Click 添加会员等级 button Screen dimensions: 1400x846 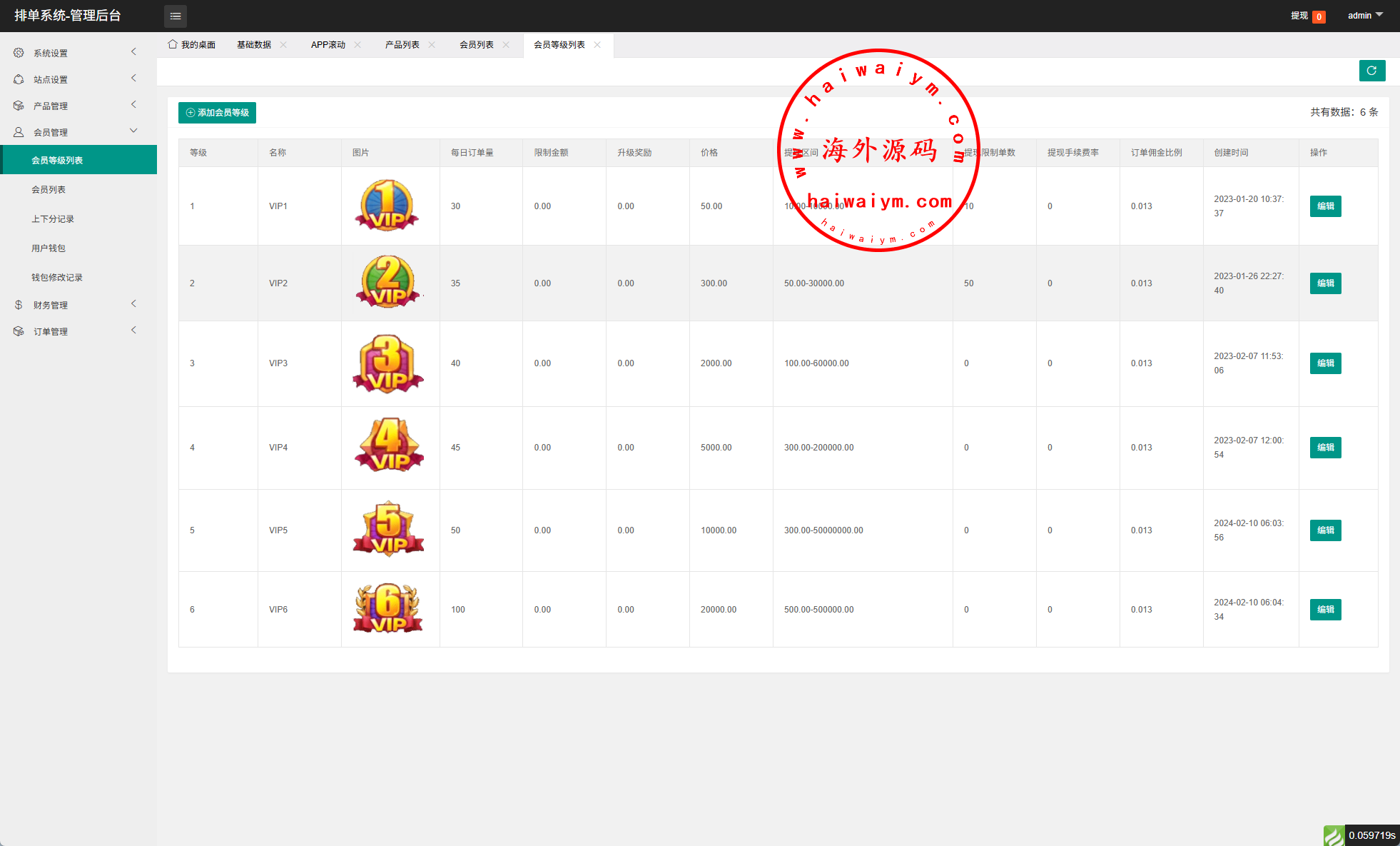217,113
